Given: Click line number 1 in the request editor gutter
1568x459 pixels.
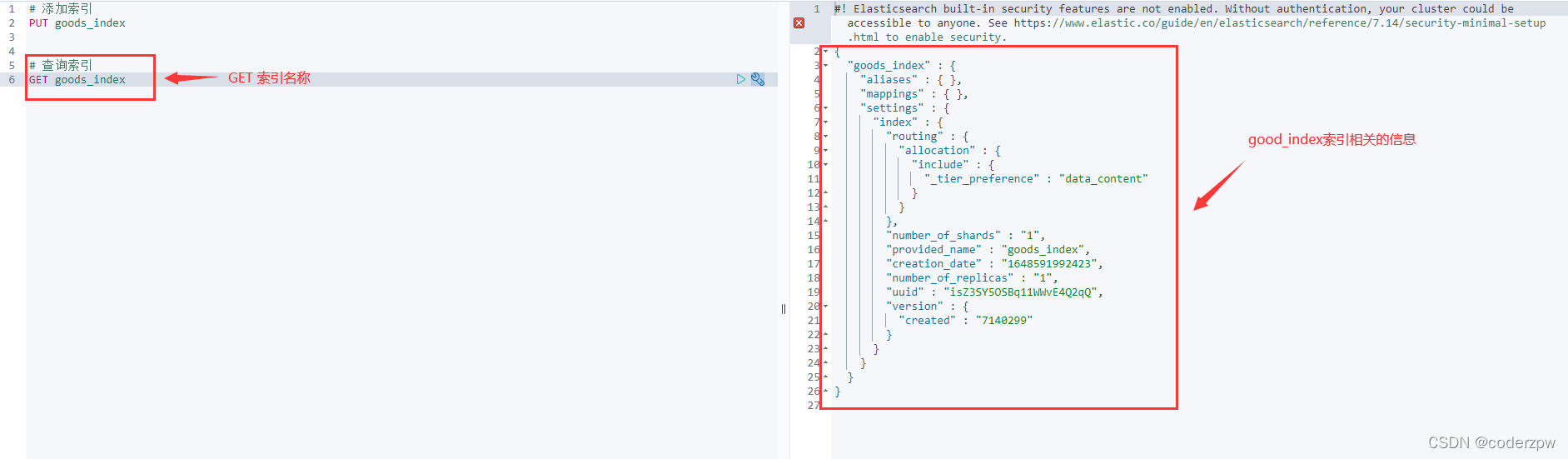Looking at the screenshot, I should point(12,9).
